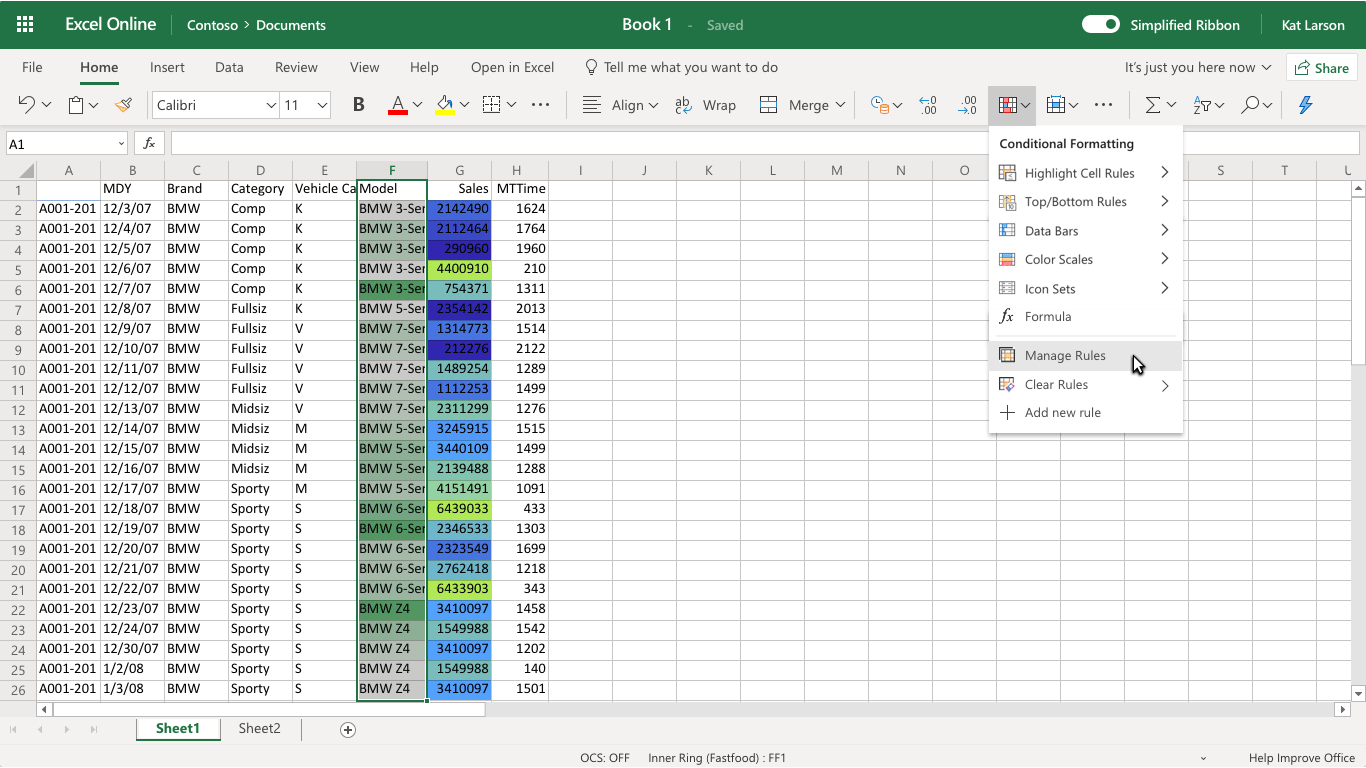This screenshot has height=768, width=1366.
Task: Expand Top/Bottom Rules submenu
Action: pyautogui.click(x=1085, y=202)
